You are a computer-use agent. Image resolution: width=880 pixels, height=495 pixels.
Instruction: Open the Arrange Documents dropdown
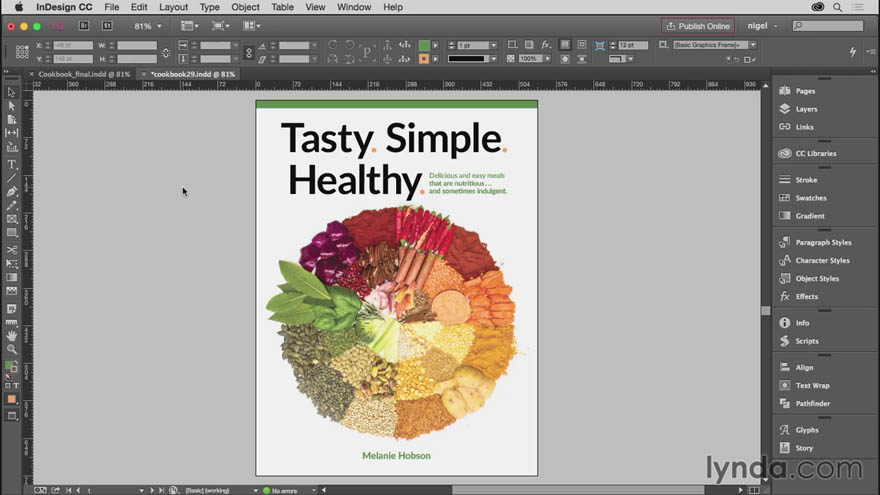[x=251, y=26]
